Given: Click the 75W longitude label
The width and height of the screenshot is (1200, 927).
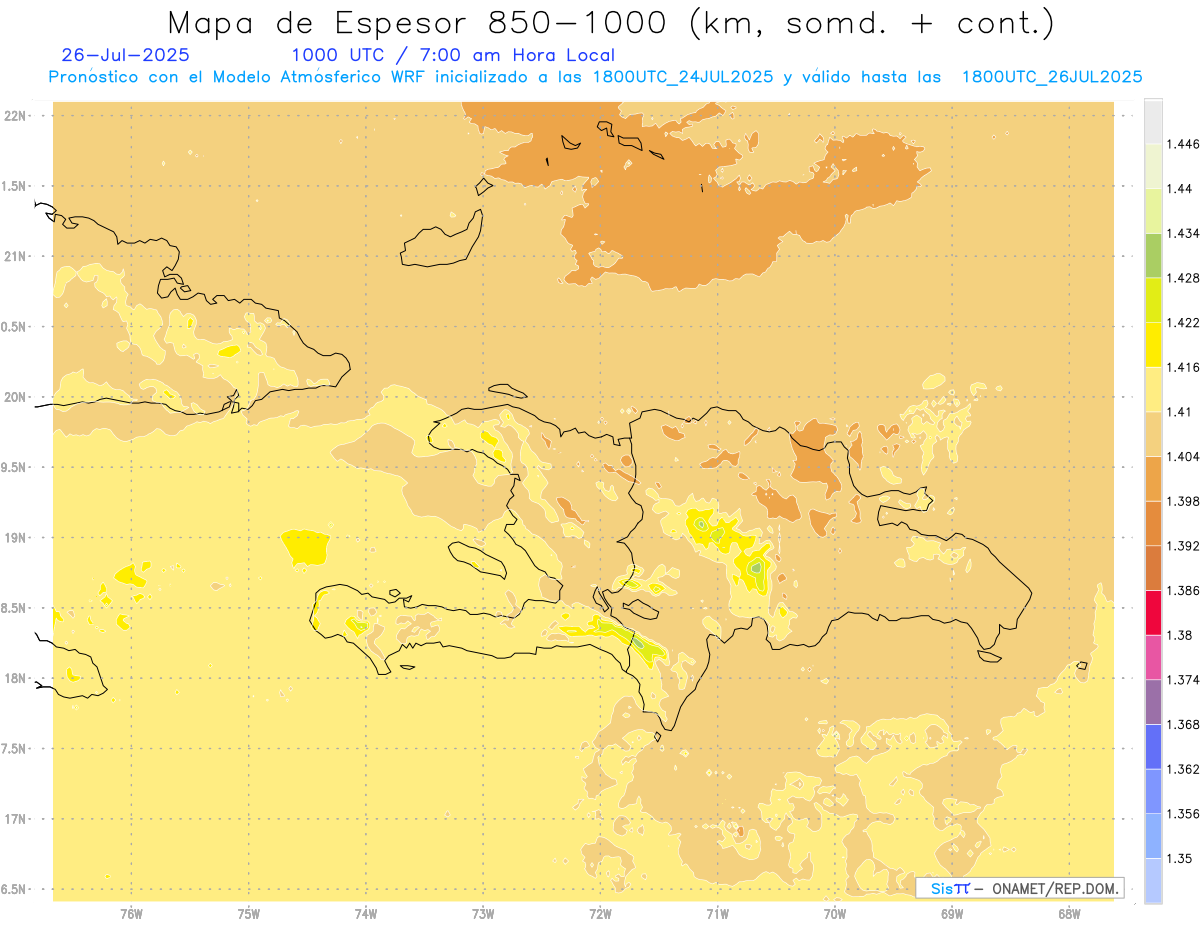Looking at the screenshot, I should pyautogui.click(x=249, y=915).
